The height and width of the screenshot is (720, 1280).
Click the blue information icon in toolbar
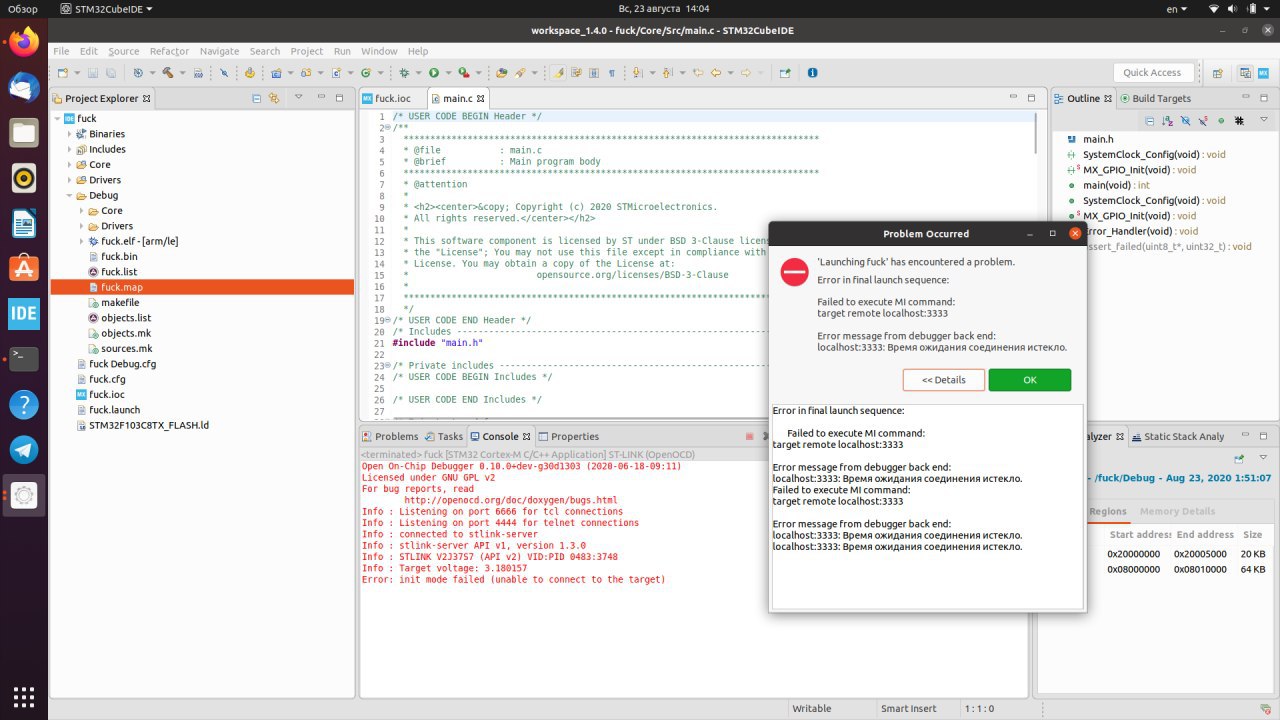pos(812,73)
